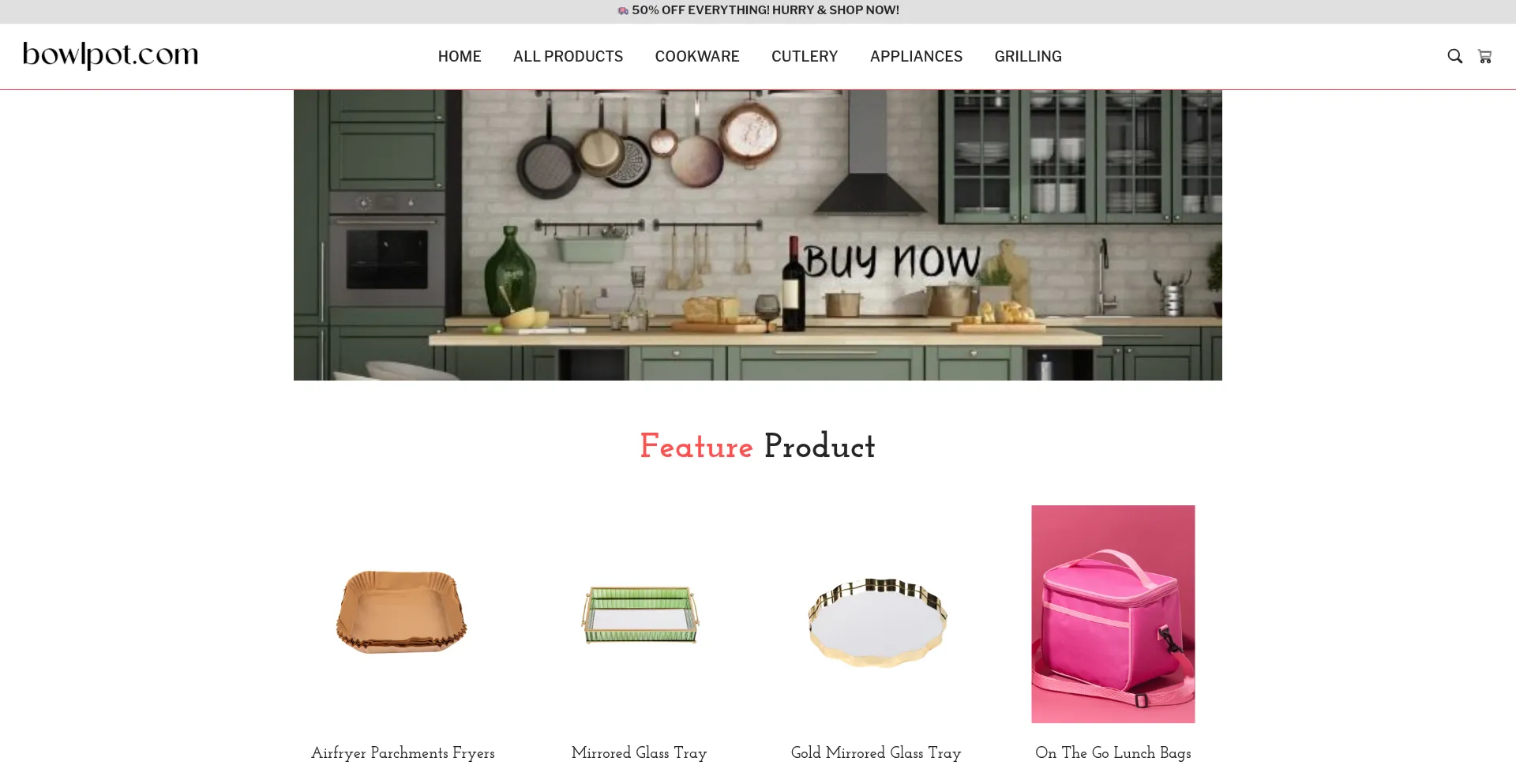Open the shopping cart icon
The image size is (1516, 784).
click(x=1484, y=56)
